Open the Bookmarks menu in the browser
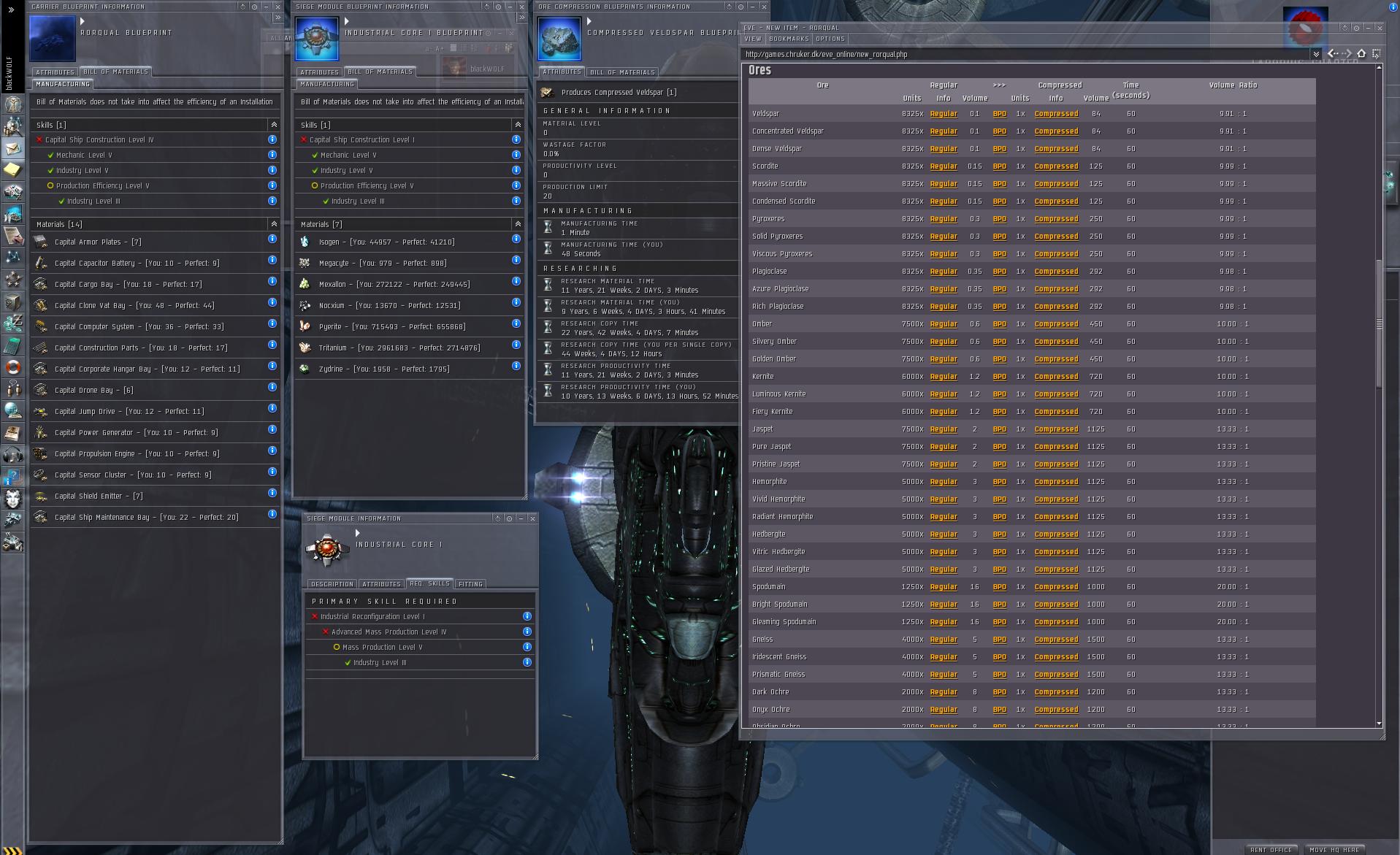1400x855 pixels. tap(789, 39)
